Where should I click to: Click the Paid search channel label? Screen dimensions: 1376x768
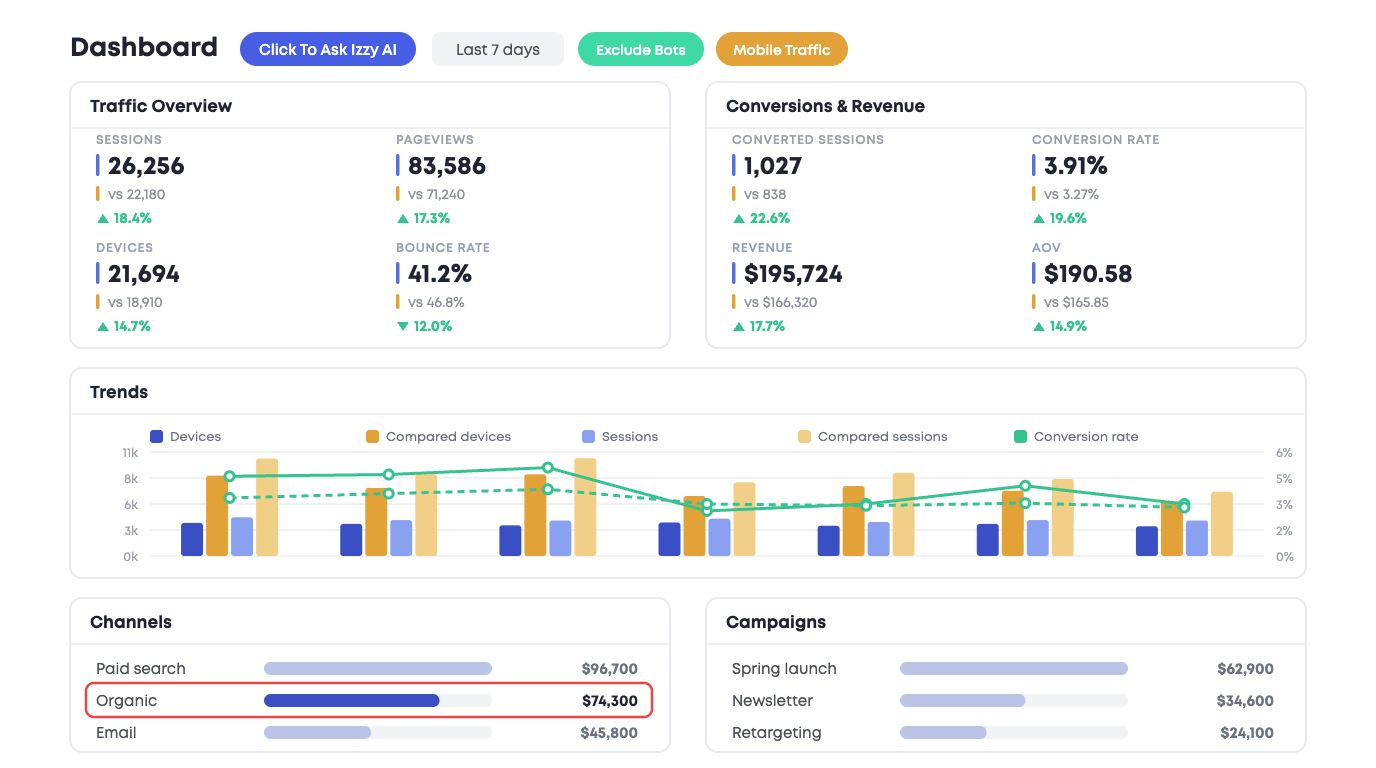(x=141, y=668)
